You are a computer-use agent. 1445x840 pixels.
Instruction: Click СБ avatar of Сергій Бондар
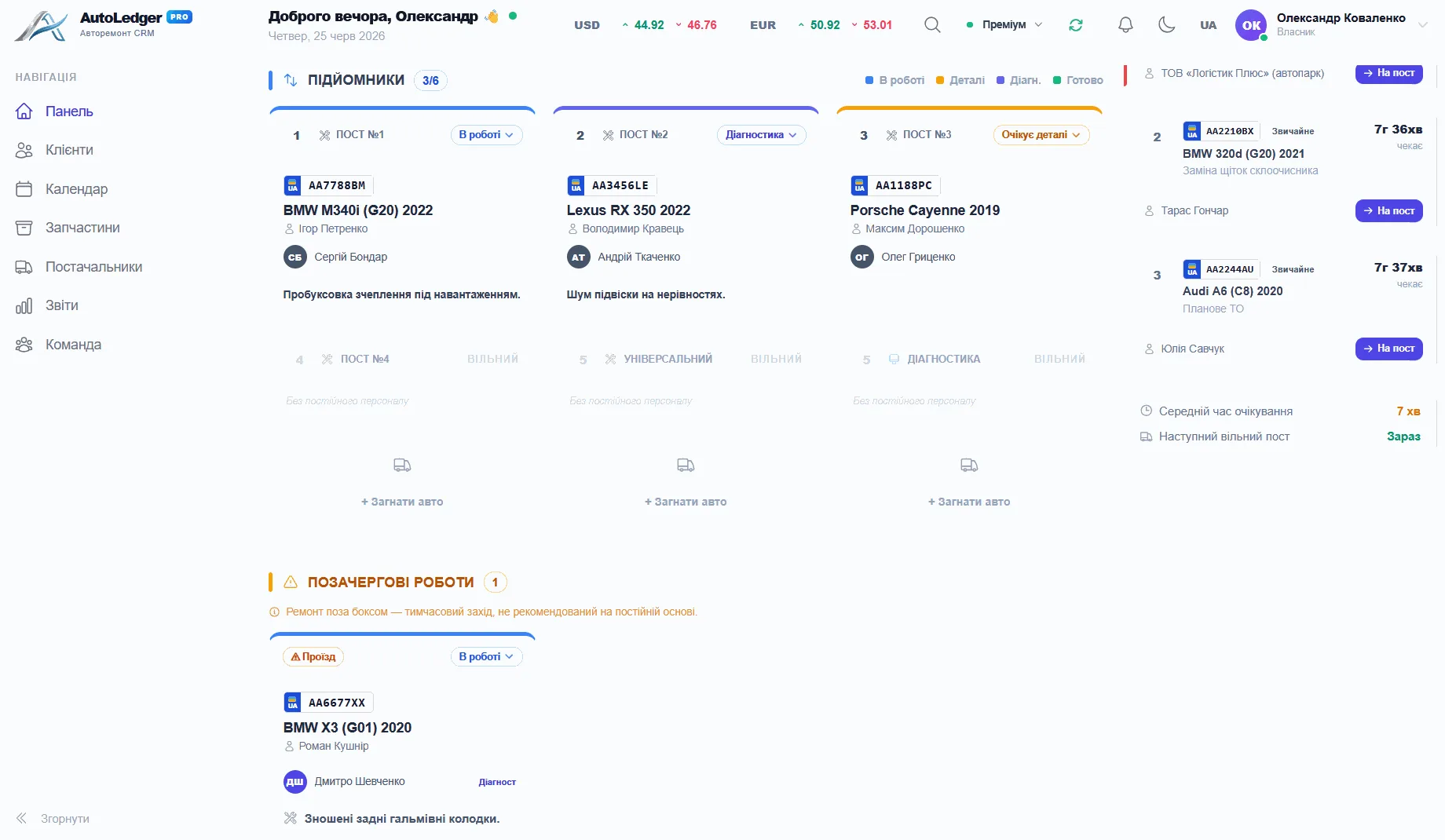(x=295, y=257)
